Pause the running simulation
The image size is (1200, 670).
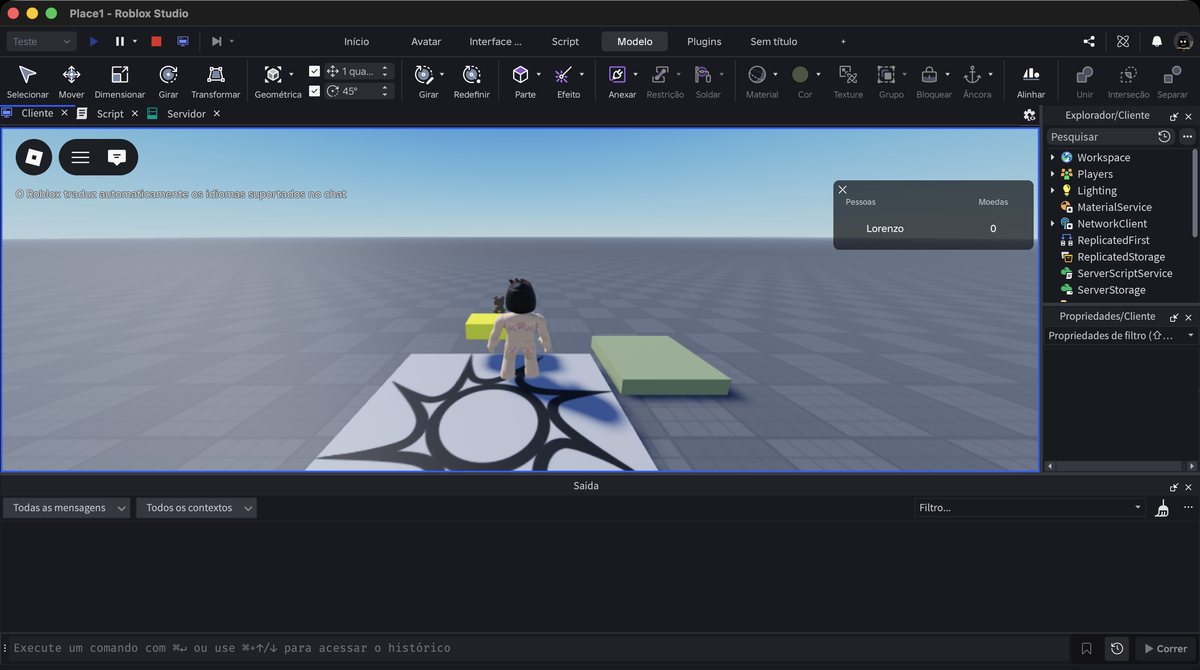click(120, 41)
